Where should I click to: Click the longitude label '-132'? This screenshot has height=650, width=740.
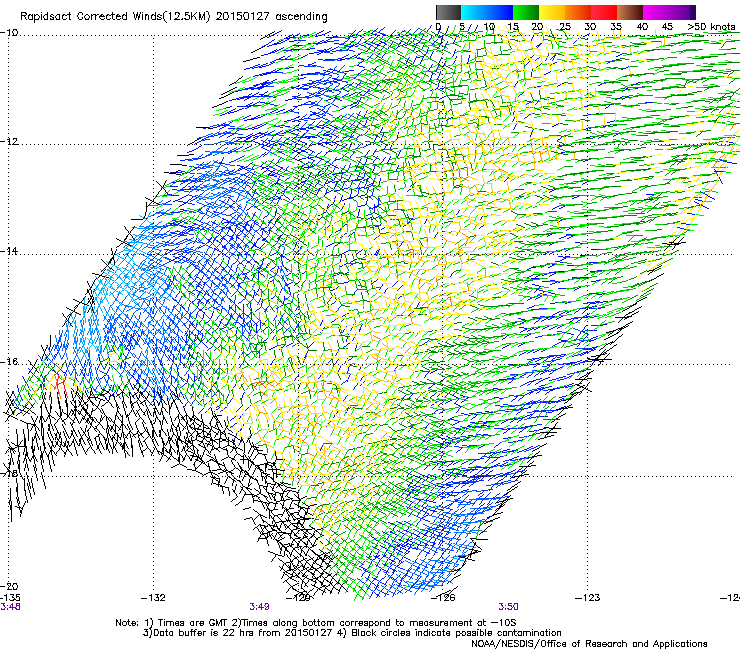coord(153,598)
